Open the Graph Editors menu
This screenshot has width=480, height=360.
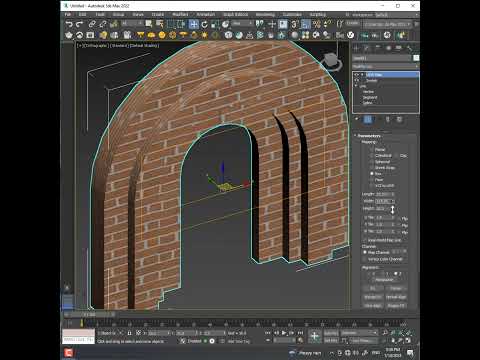tap(235, 15)
